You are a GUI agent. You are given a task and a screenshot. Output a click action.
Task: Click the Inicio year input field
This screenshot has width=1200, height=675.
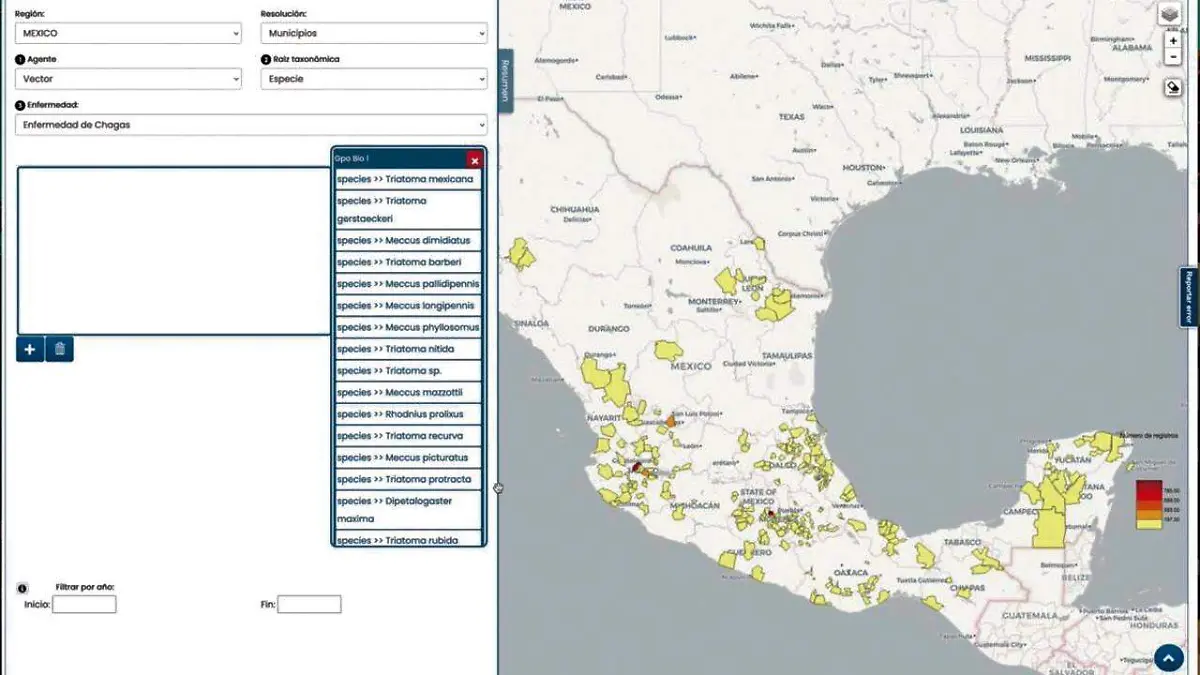click(x=84, y=604)
